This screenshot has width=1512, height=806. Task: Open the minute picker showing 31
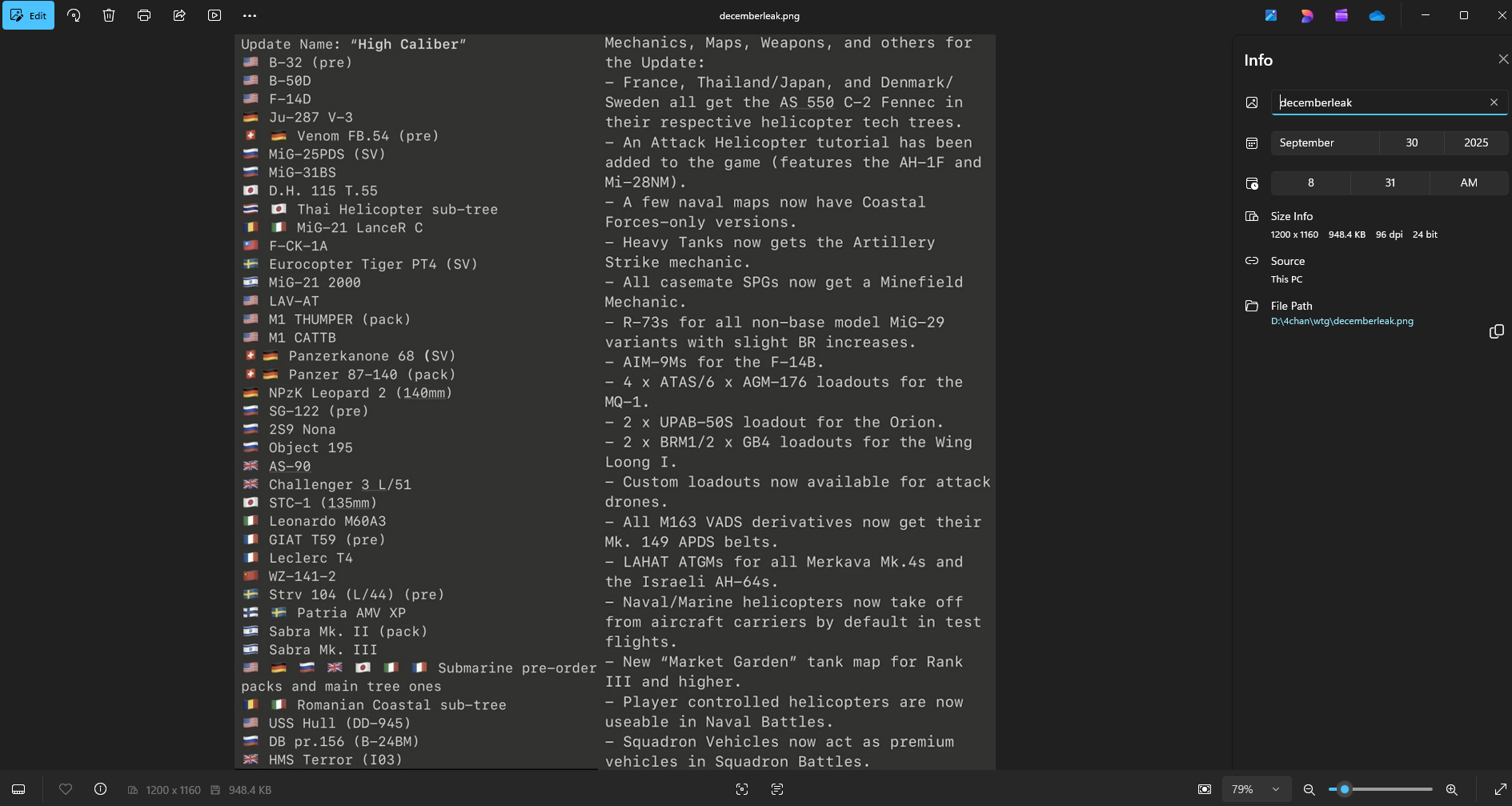1390,182
